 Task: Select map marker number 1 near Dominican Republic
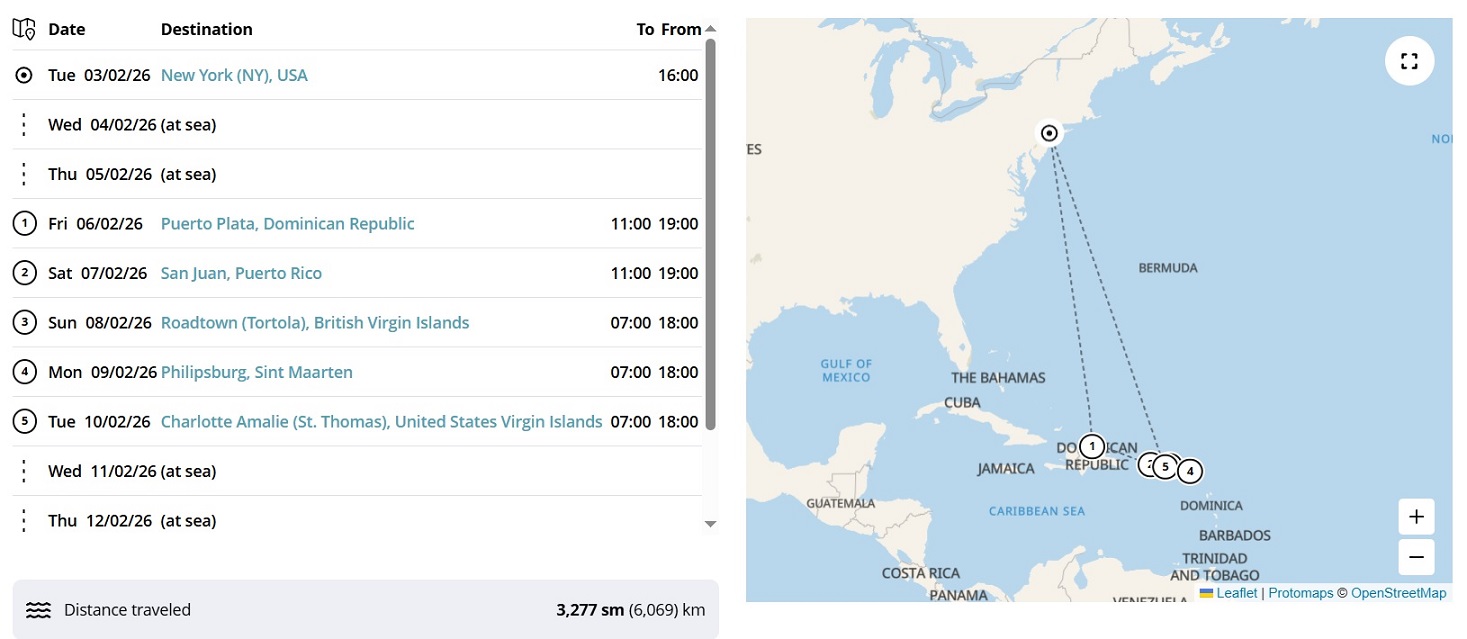pyautogui.click(x=1092, y=446)
